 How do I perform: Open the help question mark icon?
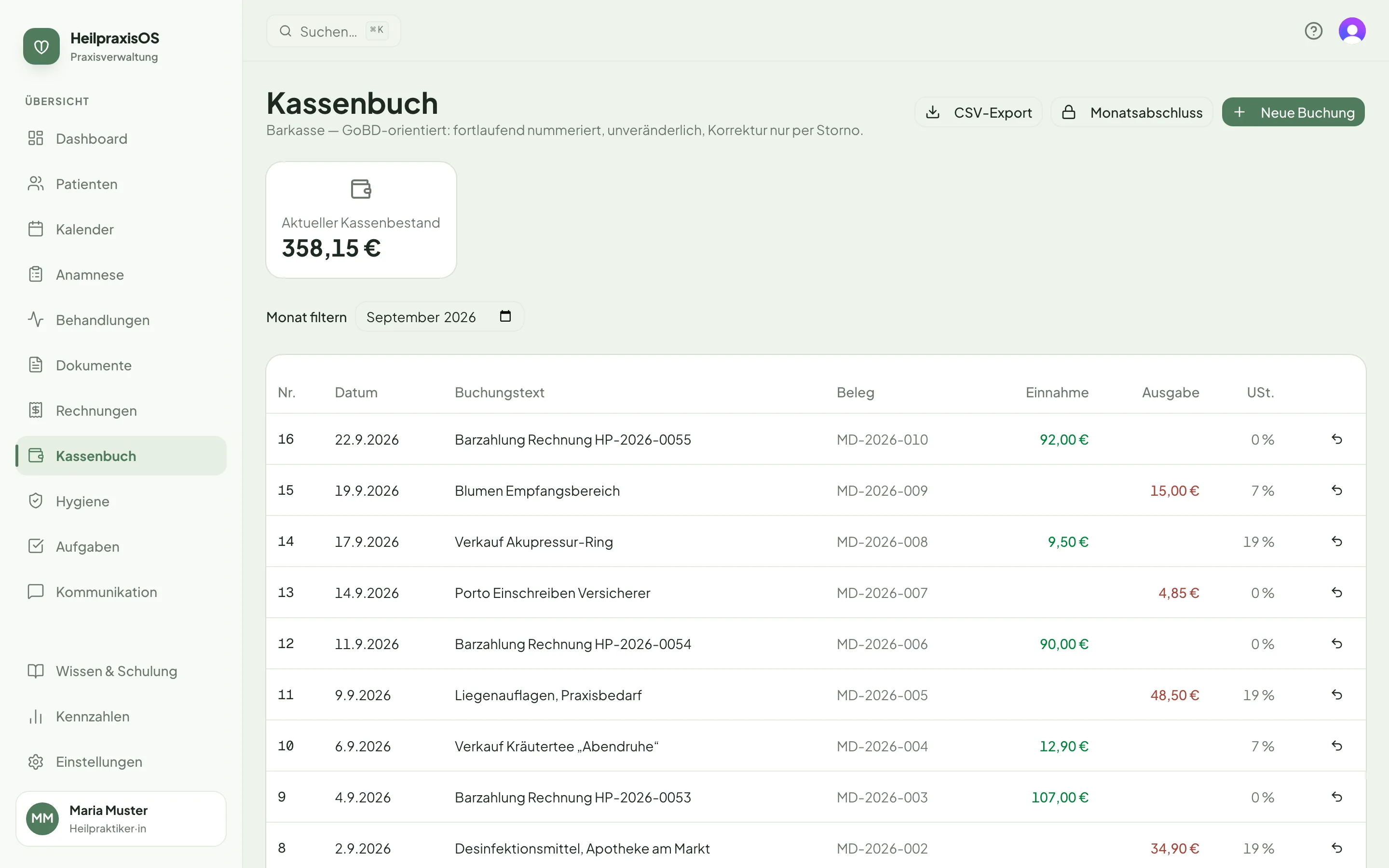click(x=1313, y=30)
